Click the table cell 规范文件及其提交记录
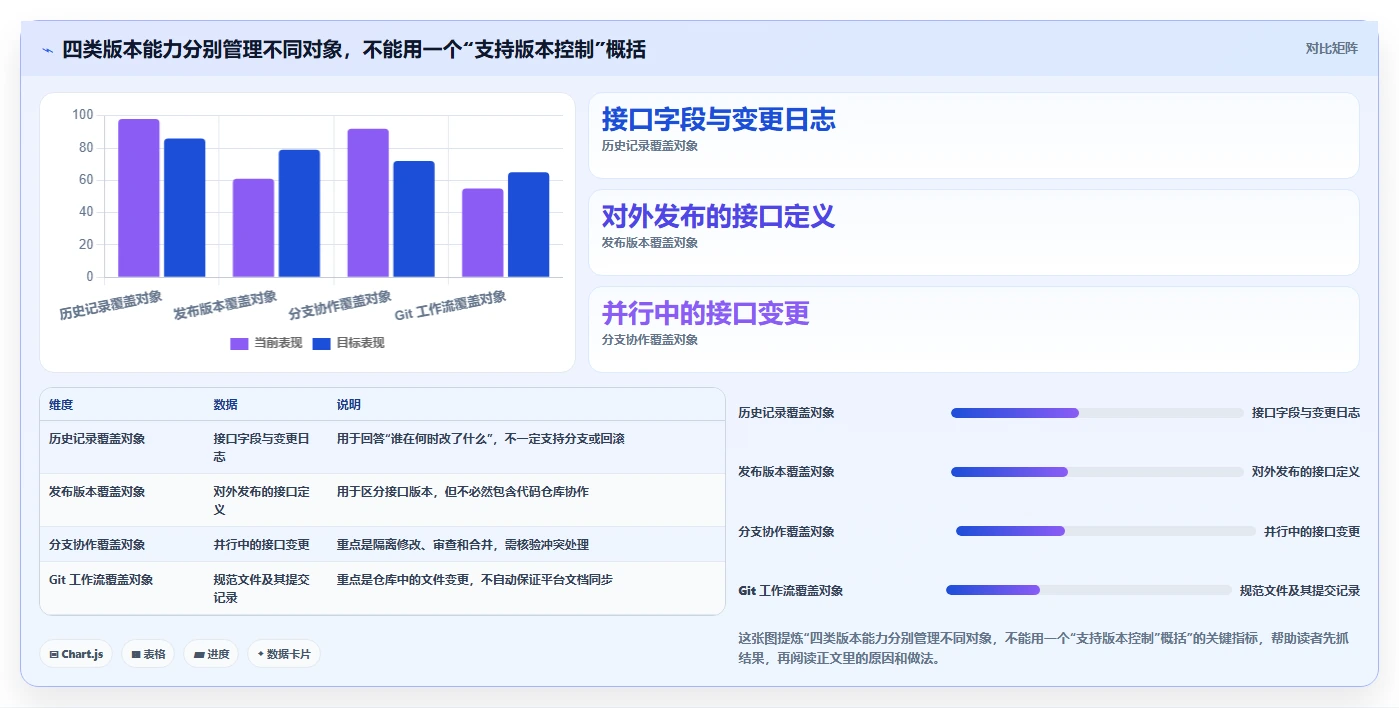1399x708 pixels. pos(261,589)
